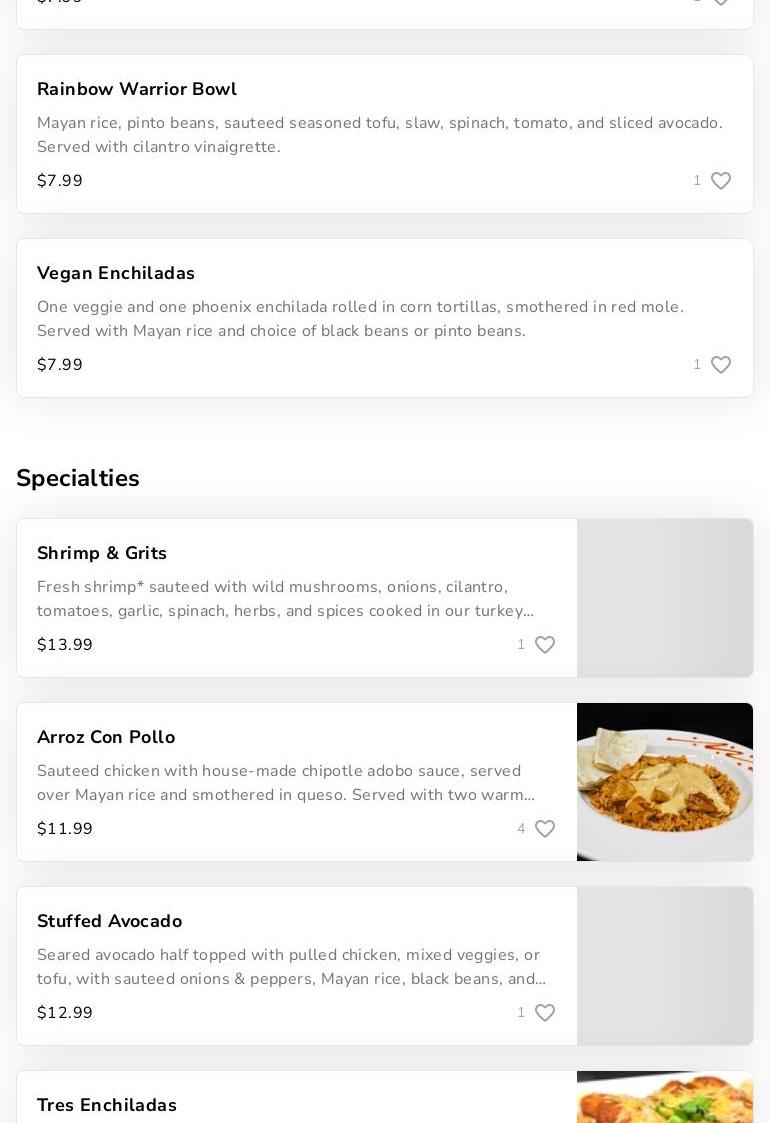
Task: View the Arroz Con Pollo photo
Action: (664, 782)
